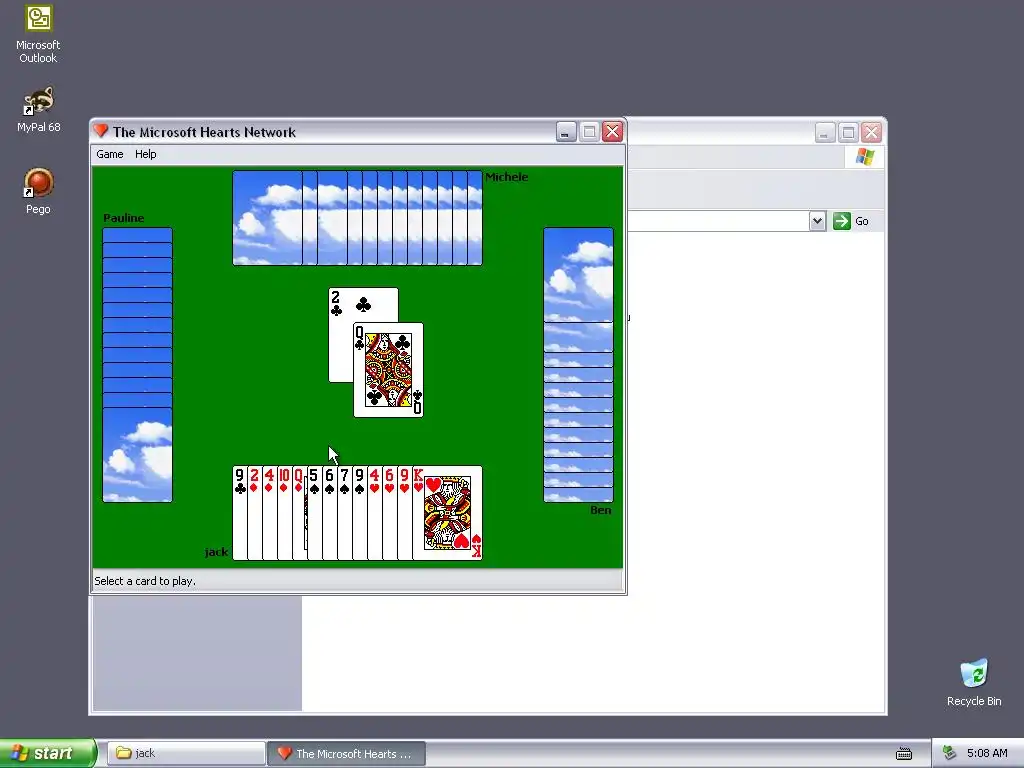Click the Ben player name label
1024x768 pixels.
tap(601, 510)
